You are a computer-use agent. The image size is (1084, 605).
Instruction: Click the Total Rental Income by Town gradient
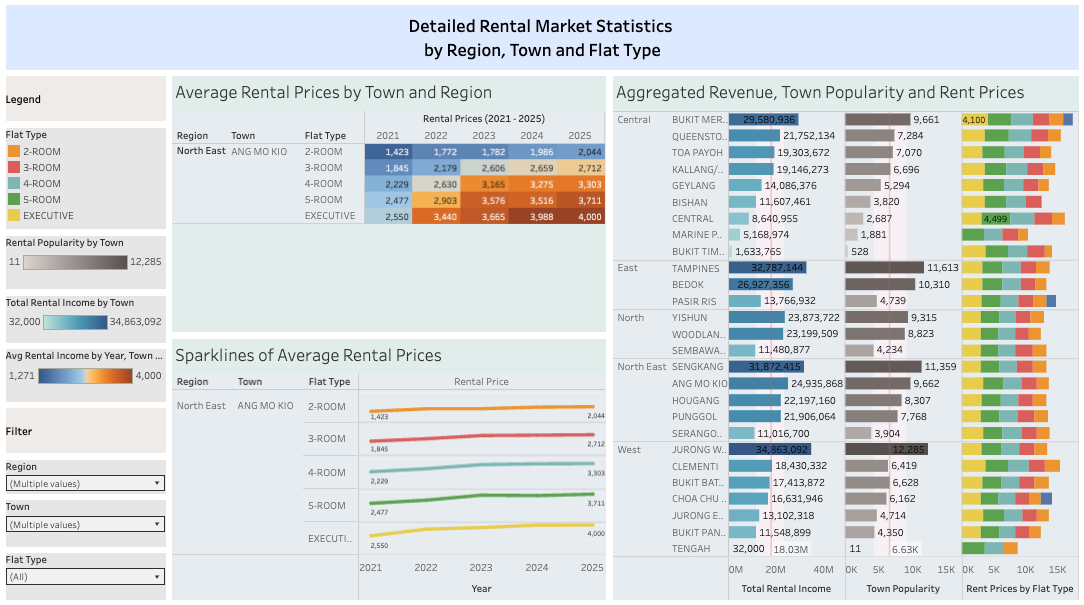tap(75, 321)
